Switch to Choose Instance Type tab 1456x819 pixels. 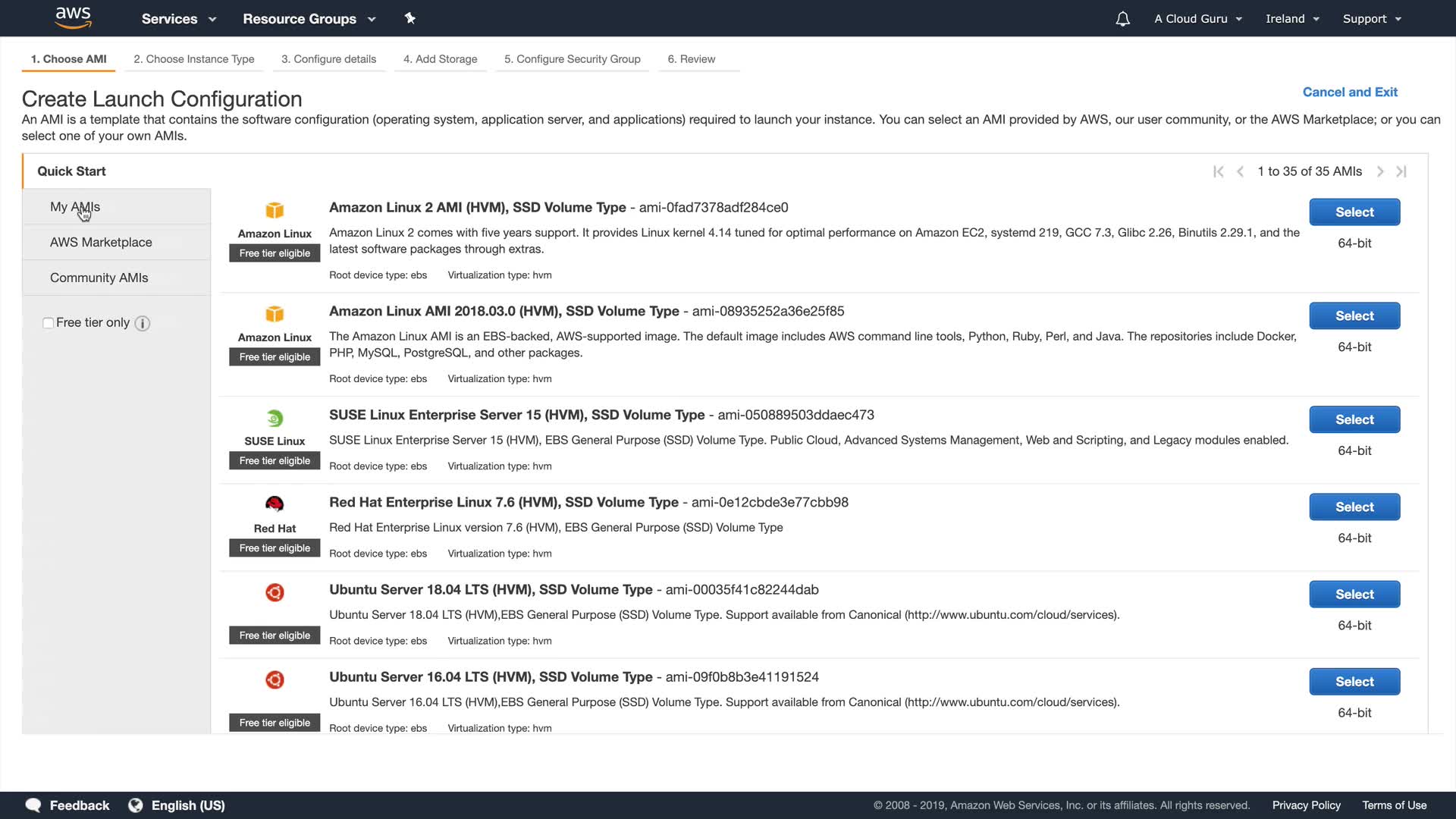point(194,59)
